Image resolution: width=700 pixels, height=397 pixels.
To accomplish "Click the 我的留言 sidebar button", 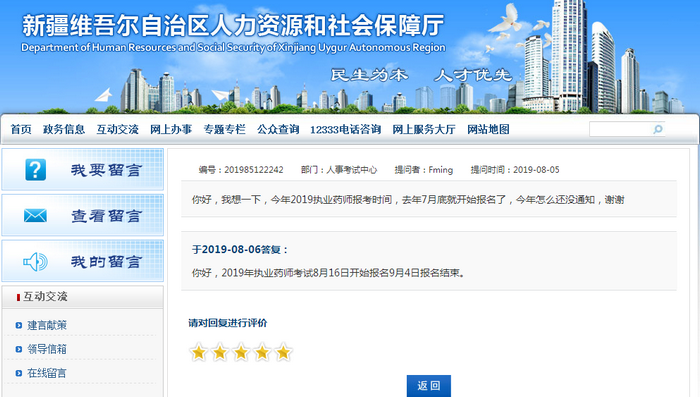I will coord(83,261).
